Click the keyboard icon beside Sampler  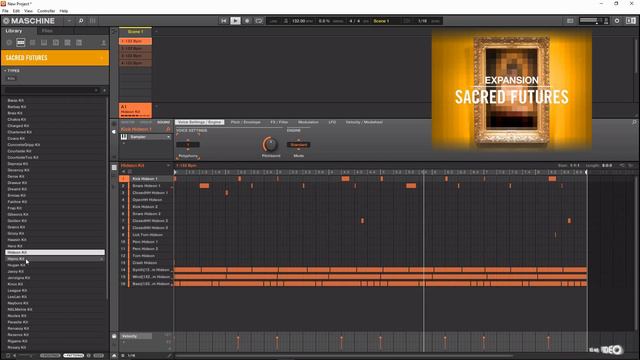pyautogui.click(x=124, y=137)
